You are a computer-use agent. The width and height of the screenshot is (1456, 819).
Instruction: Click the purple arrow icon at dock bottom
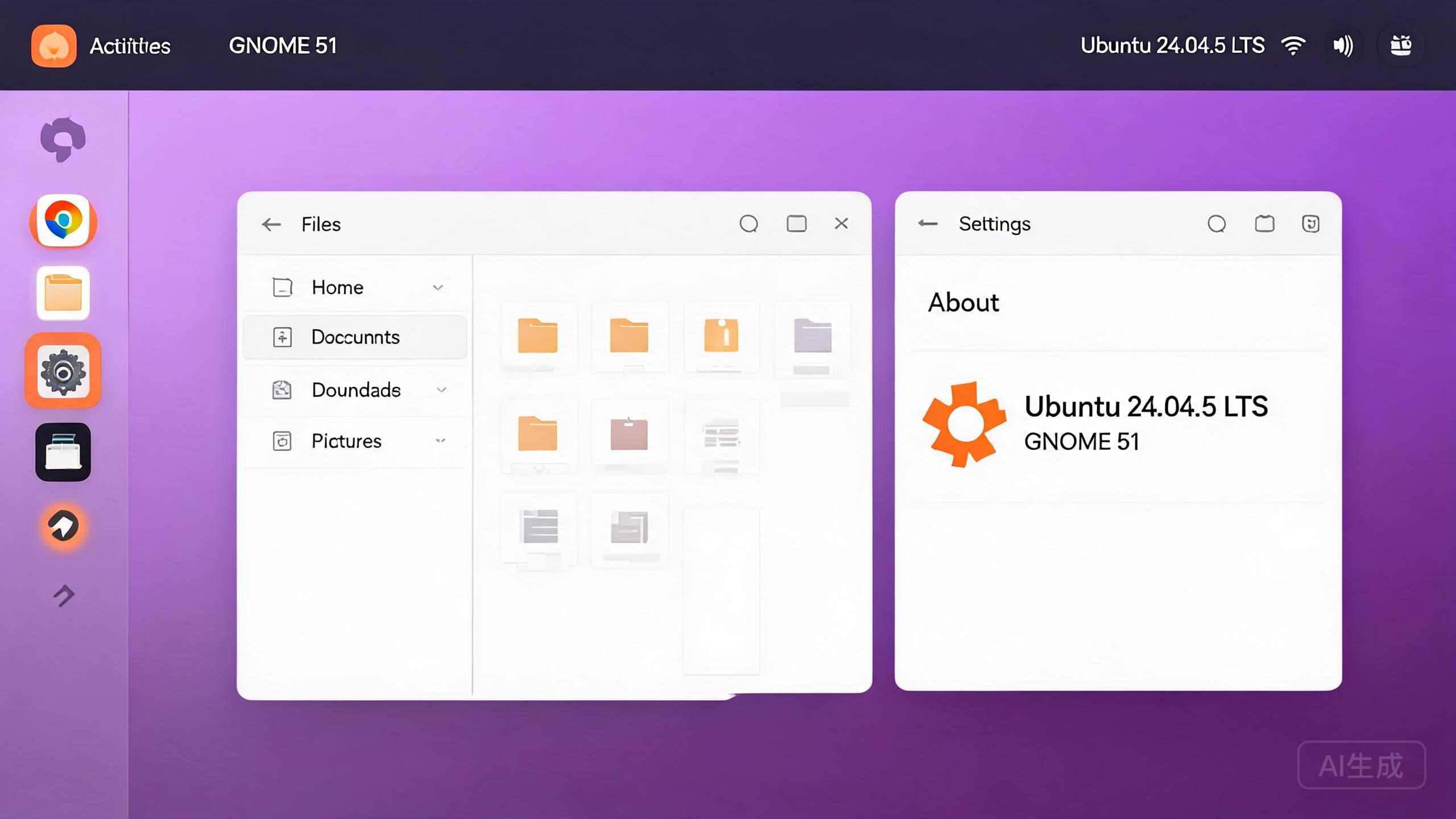coord(64,595)
